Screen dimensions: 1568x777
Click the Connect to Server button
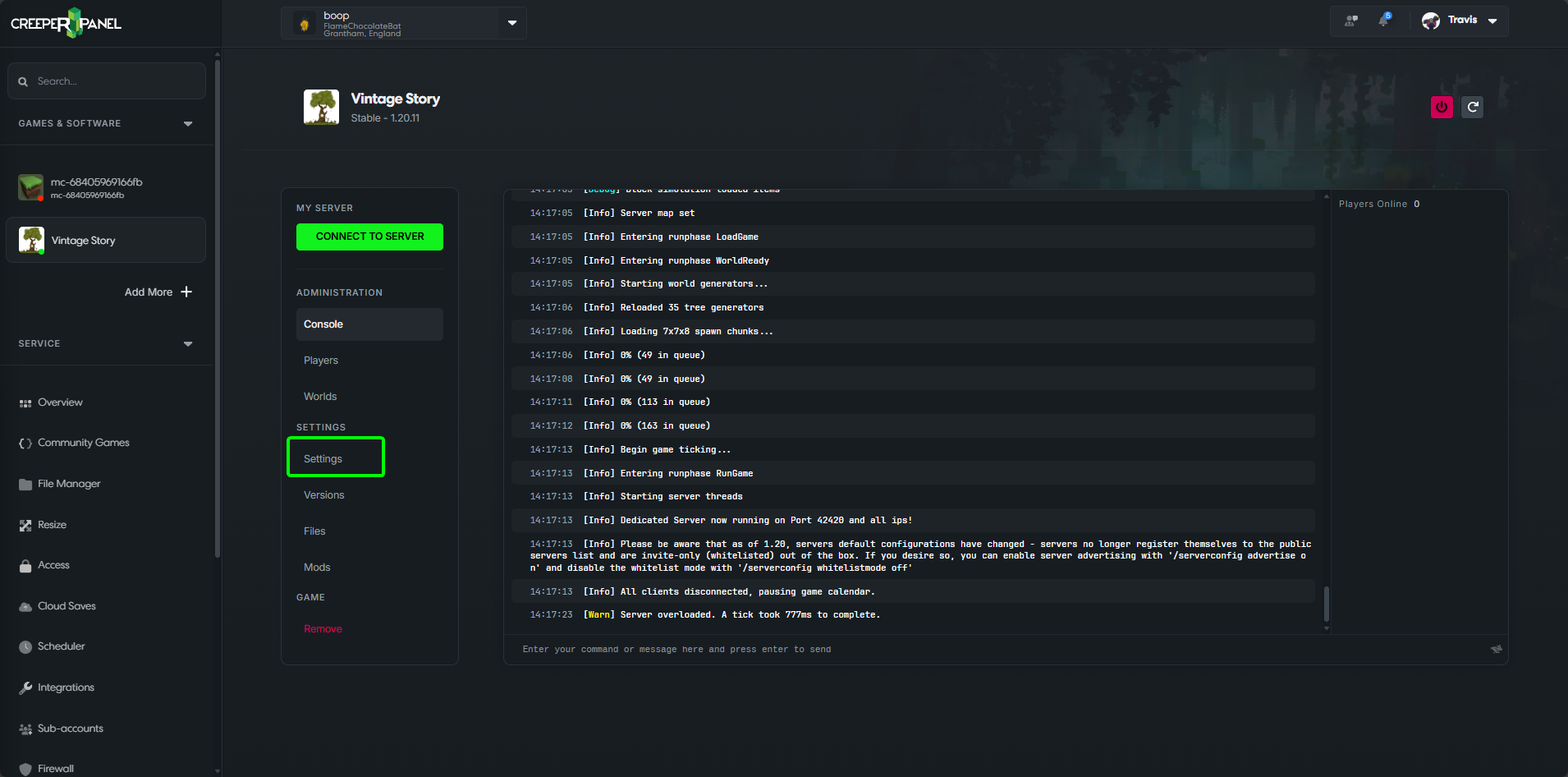point(369,237)
